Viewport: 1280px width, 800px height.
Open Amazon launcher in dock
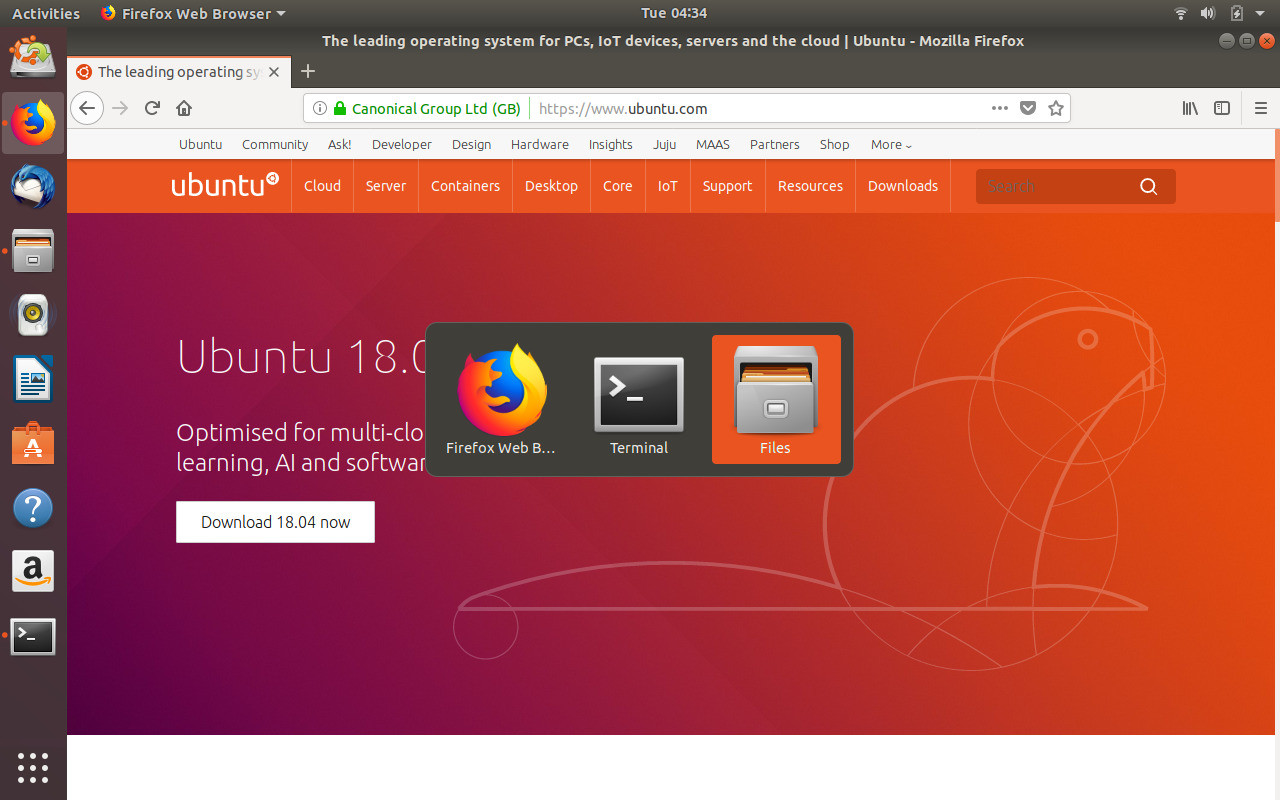[33, 572]
